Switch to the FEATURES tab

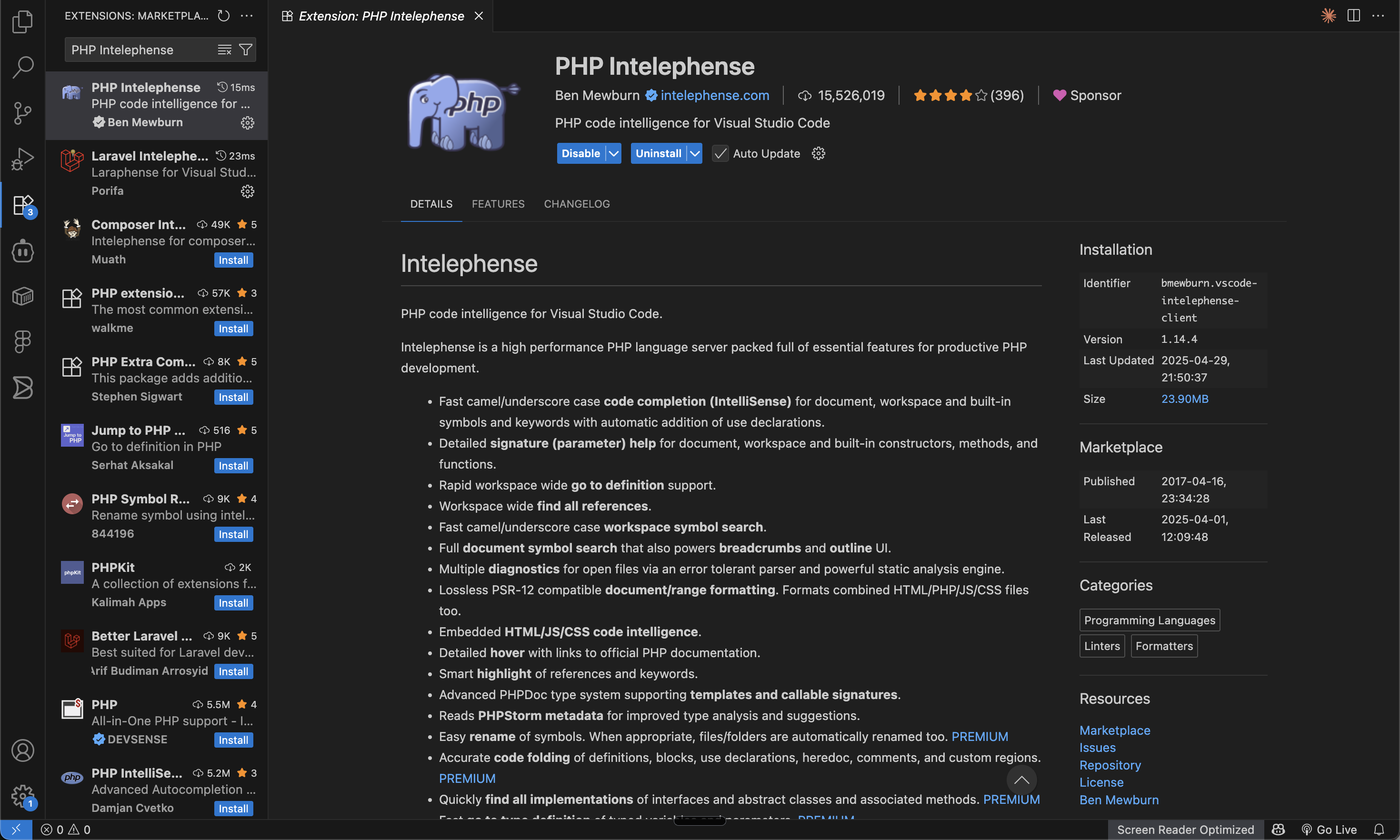tap(498, 204)
